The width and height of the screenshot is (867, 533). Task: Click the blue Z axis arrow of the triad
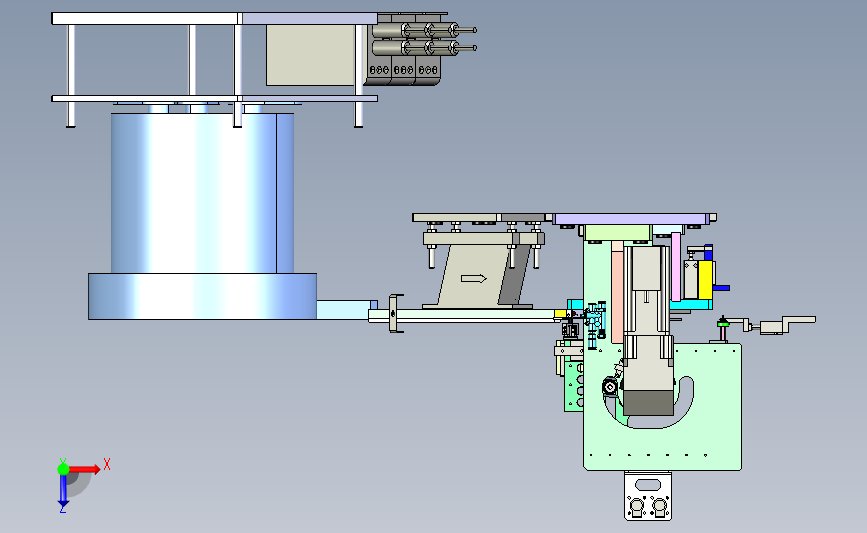point(63,490)
